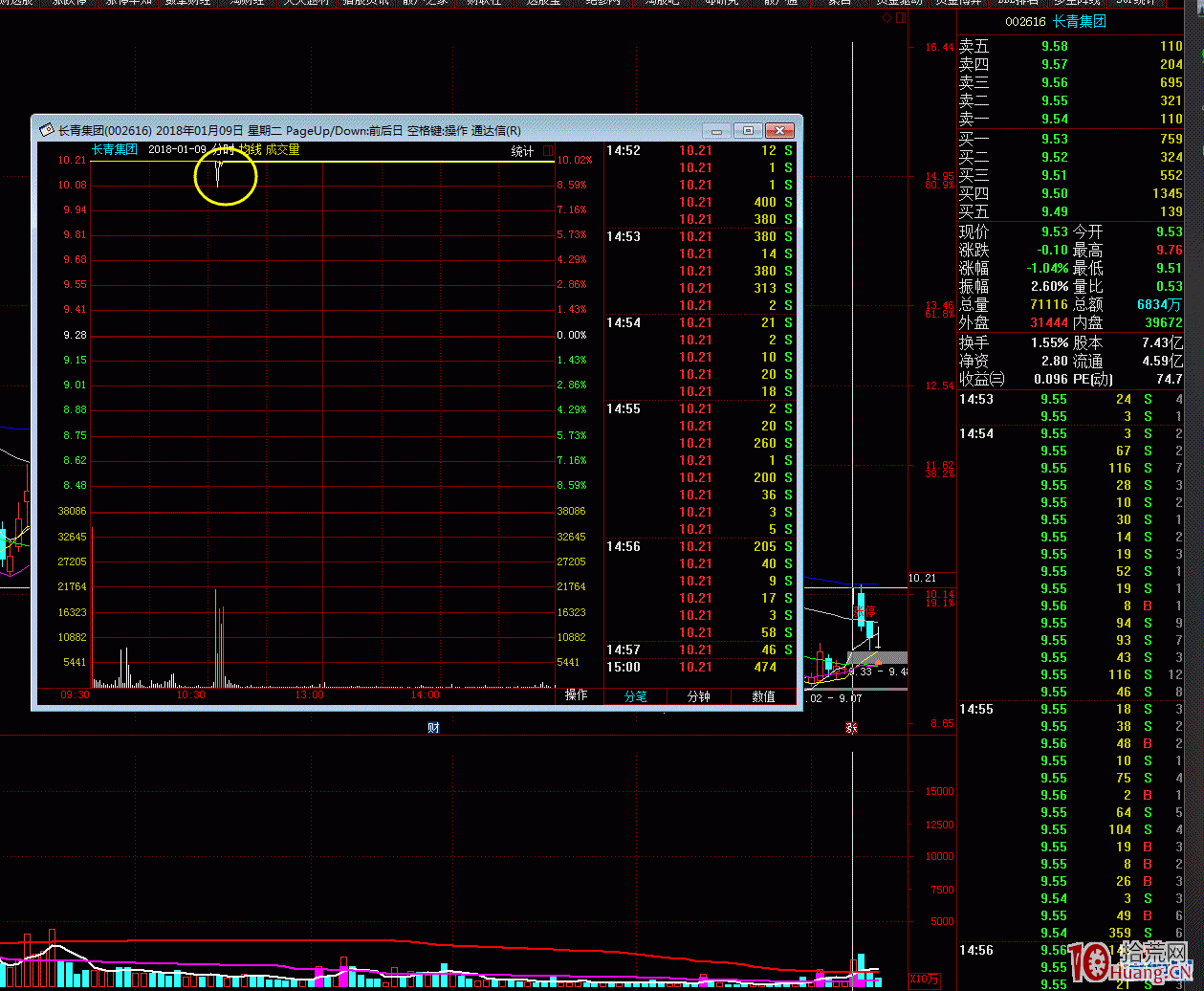Switch to the 分笔 tab

tap(636, 696)
